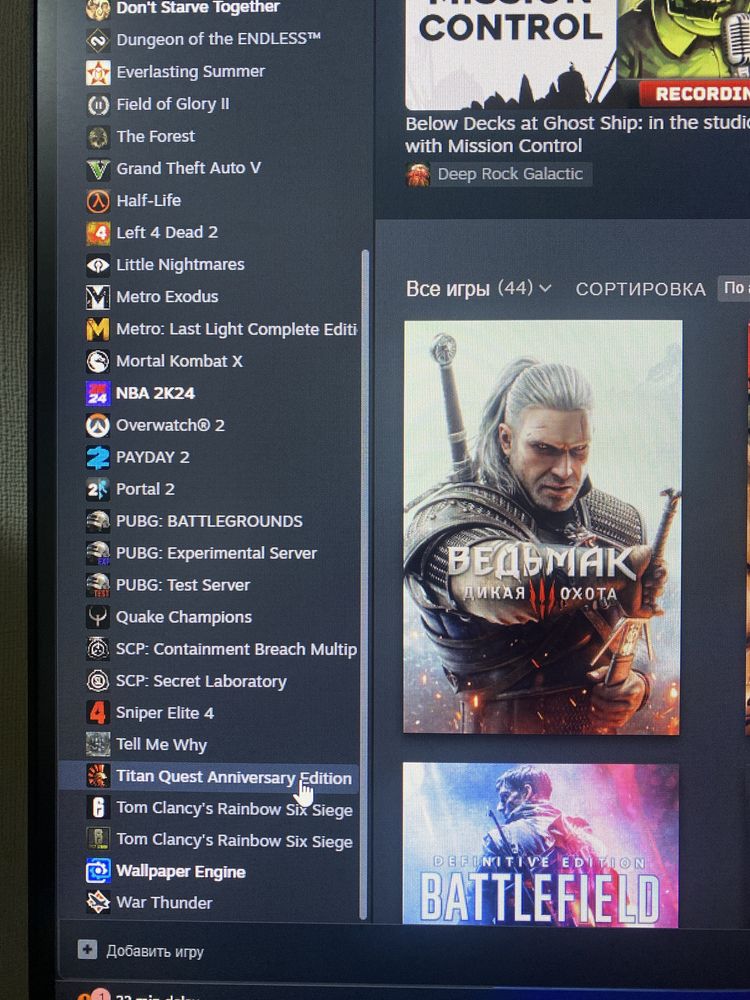The width and height of the screenshot is (750, 1000).
Task: Select Half-Life in the game list
Action: tap(149, 201)
